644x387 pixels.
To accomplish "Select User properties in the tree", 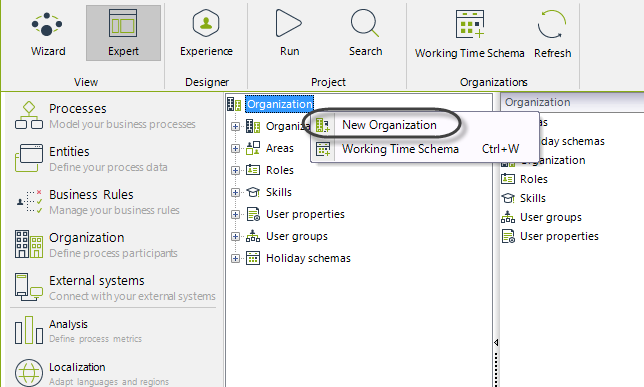I will 305,214.
